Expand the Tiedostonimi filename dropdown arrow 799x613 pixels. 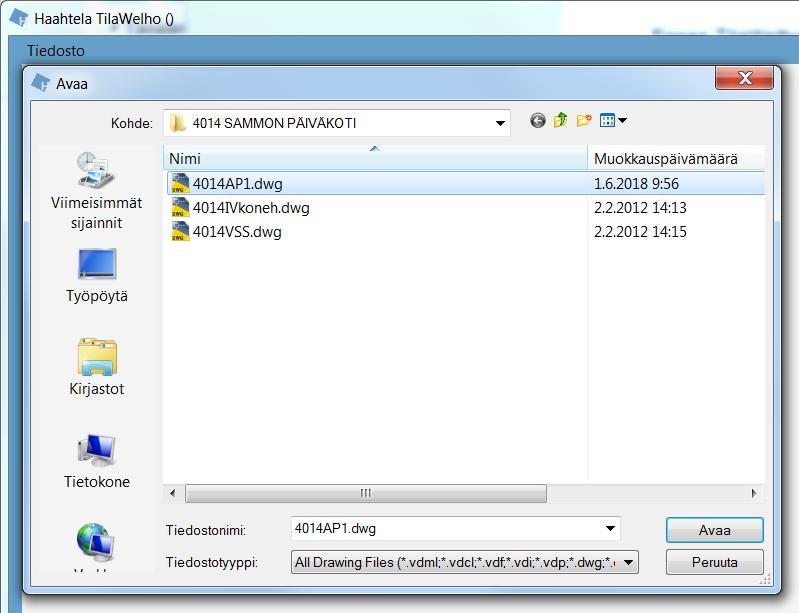610,528
